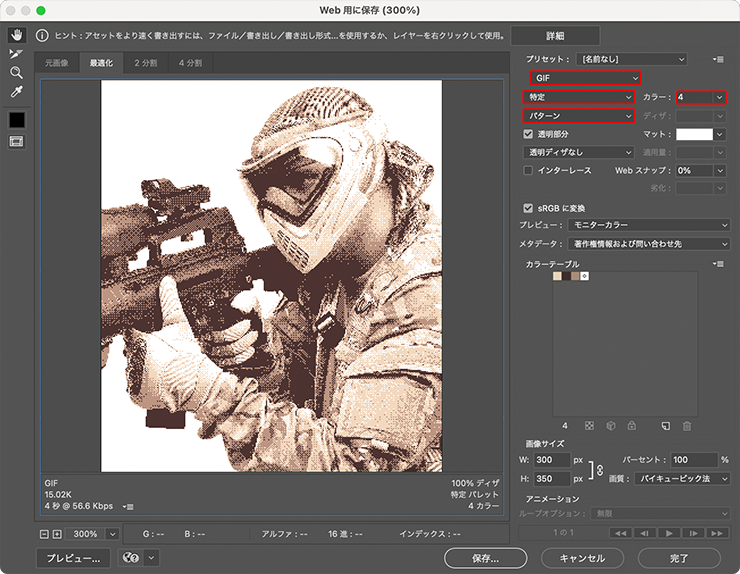Select the Zoom tool
This screenshot has height=574, width=740.
coord(16,73)
